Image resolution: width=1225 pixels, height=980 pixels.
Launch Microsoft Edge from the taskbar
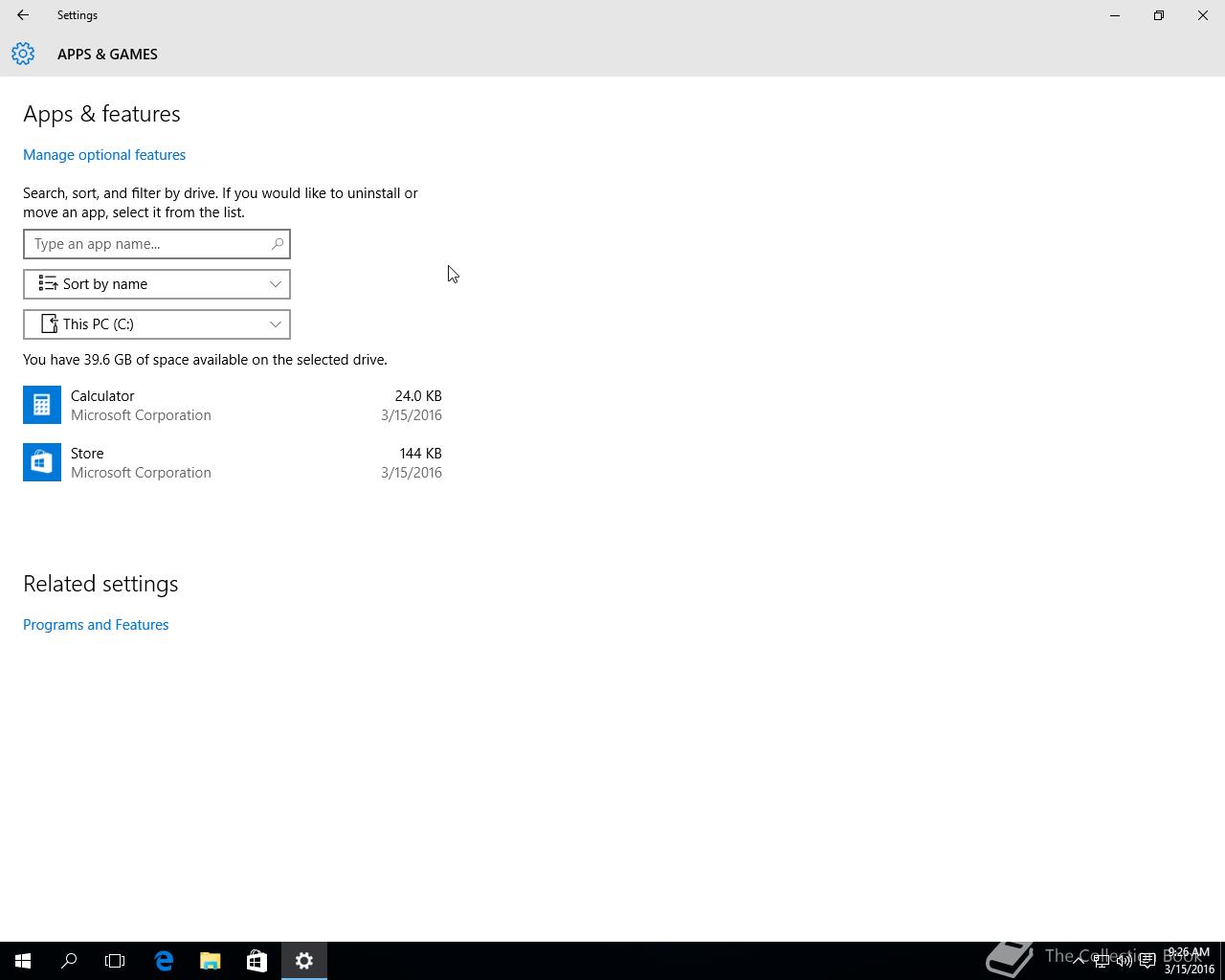tap(164, 961)
